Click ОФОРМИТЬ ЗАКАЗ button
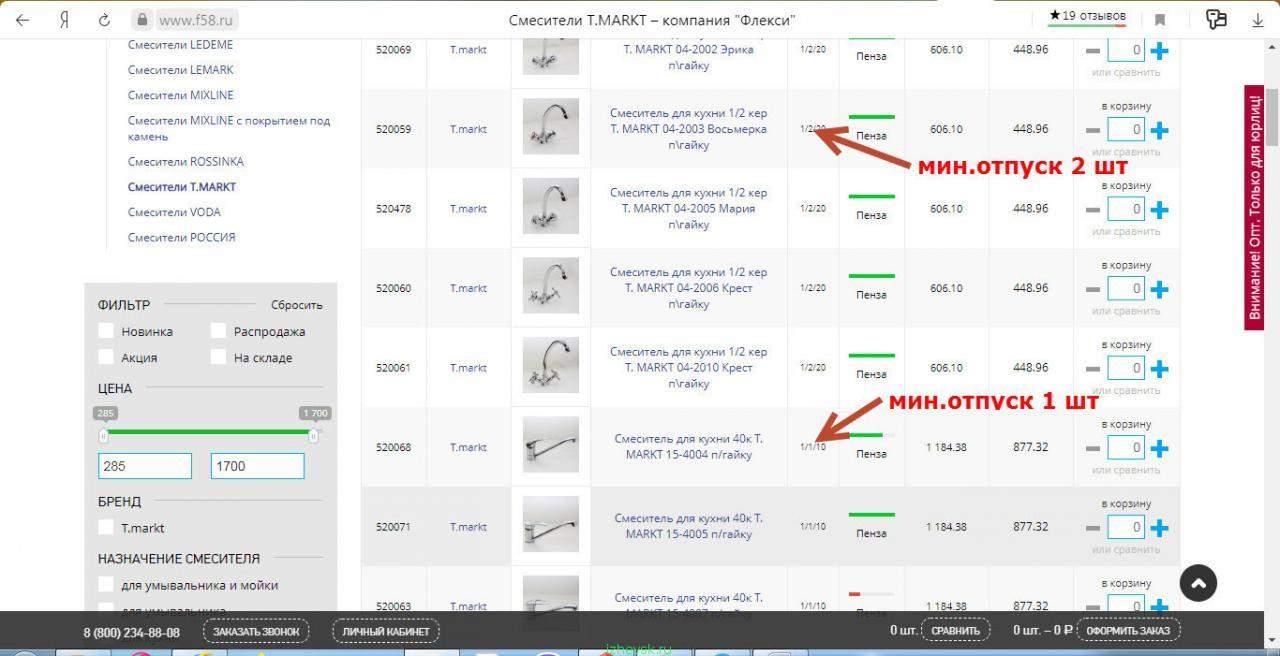1280x656 pixels. pos(1129,631)
